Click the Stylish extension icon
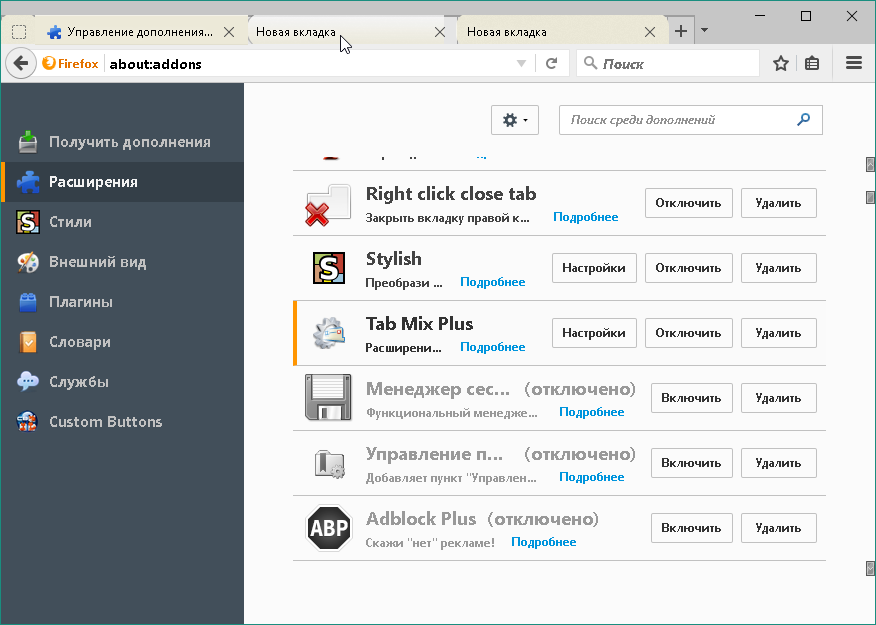Image resolution: width=876 pixels, height=625 pixels. [x=328, y=268]
